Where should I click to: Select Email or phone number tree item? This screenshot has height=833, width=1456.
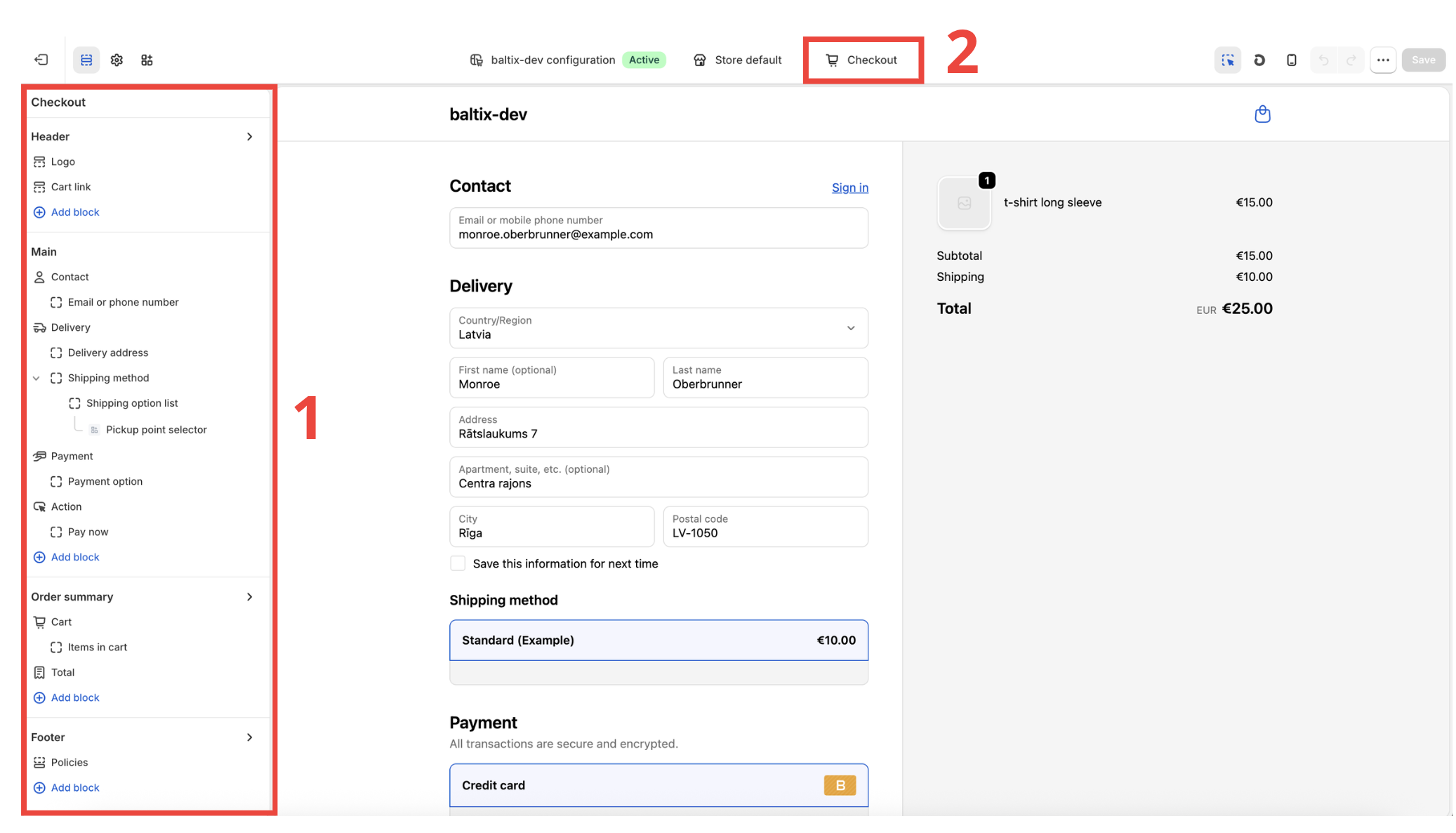pyautogui.click(x=114, y=302)
